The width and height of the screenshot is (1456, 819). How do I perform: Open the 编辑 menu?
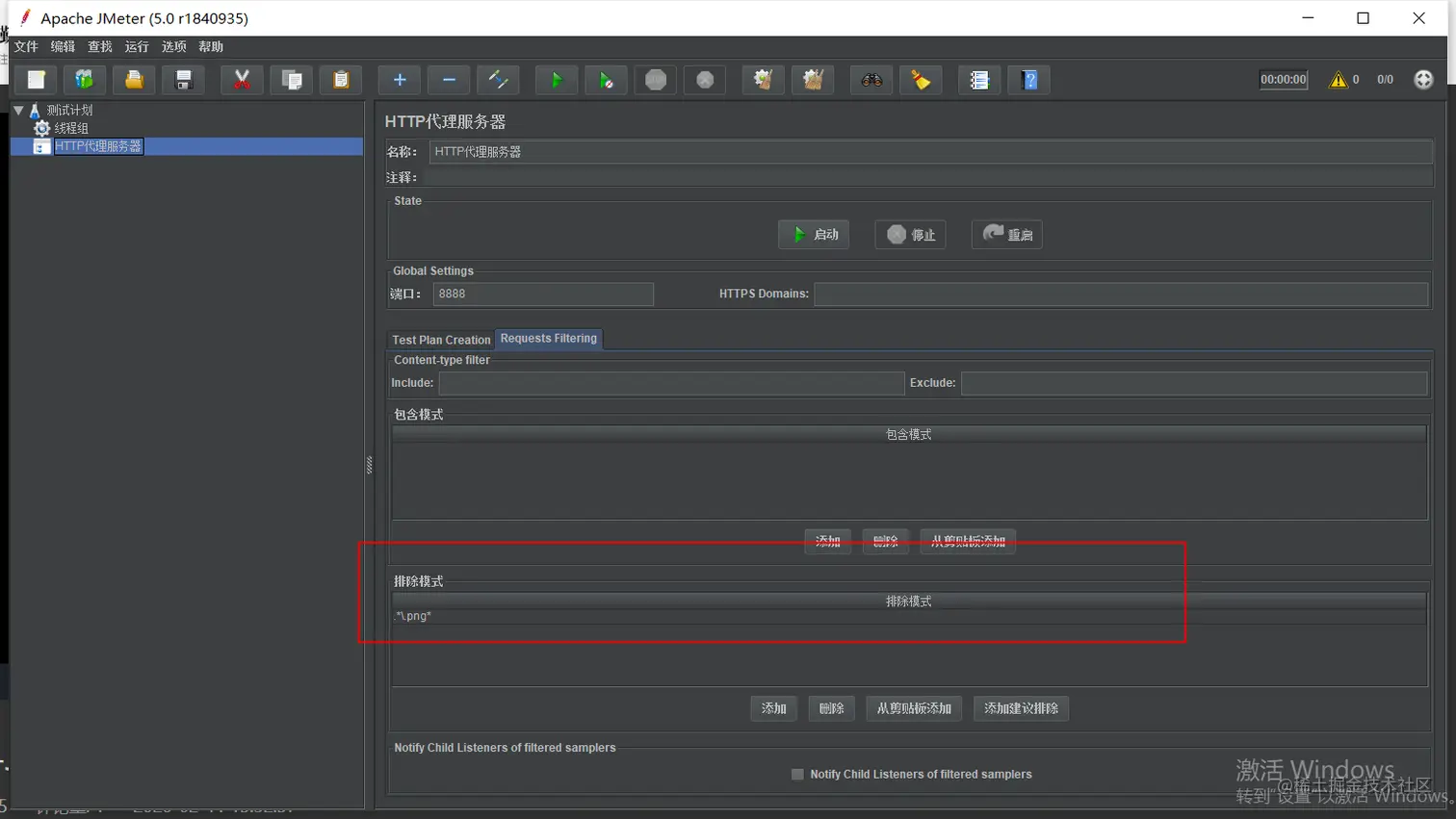click(63, 46)
